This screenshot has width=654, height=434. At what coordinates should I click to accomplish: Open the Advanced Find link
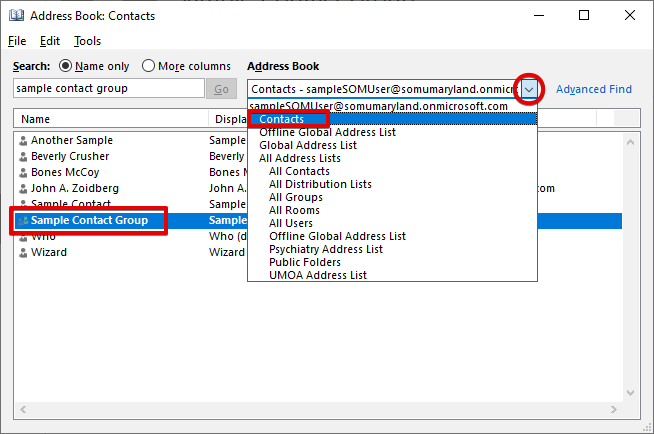coord(593,89)
